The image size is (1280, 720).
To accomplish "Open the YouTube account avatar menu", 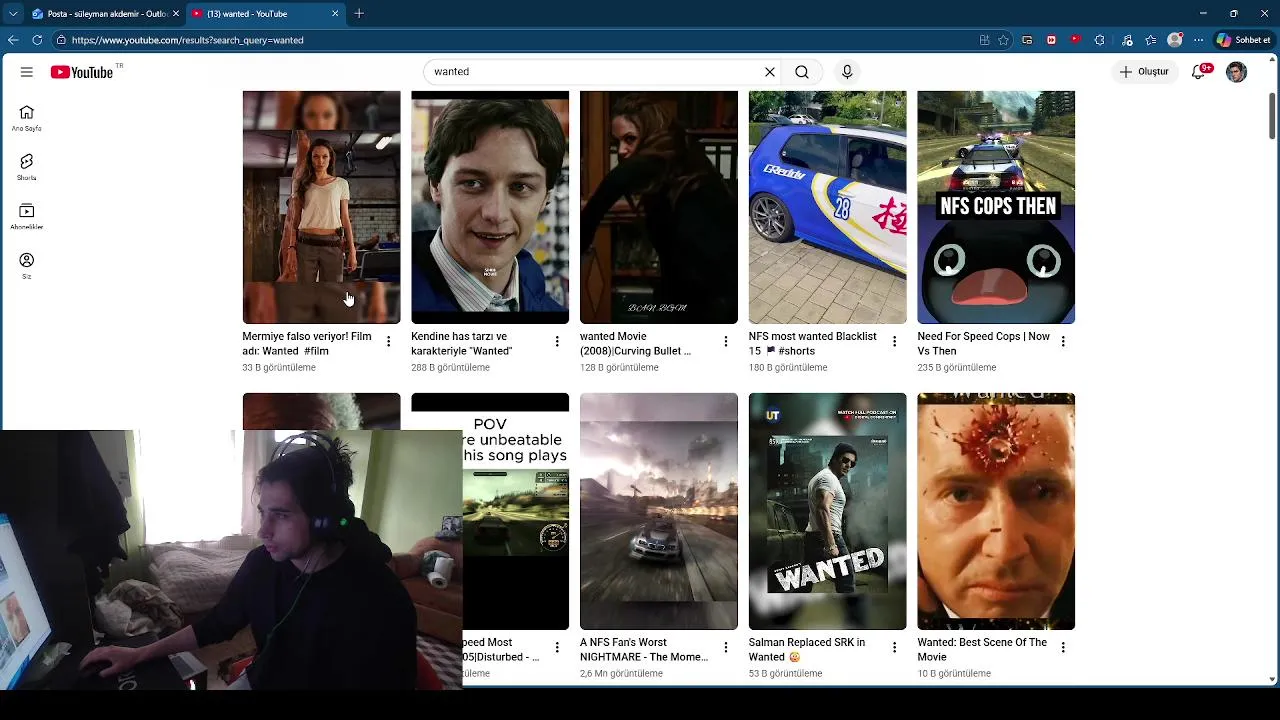I will pos(1237,72).
